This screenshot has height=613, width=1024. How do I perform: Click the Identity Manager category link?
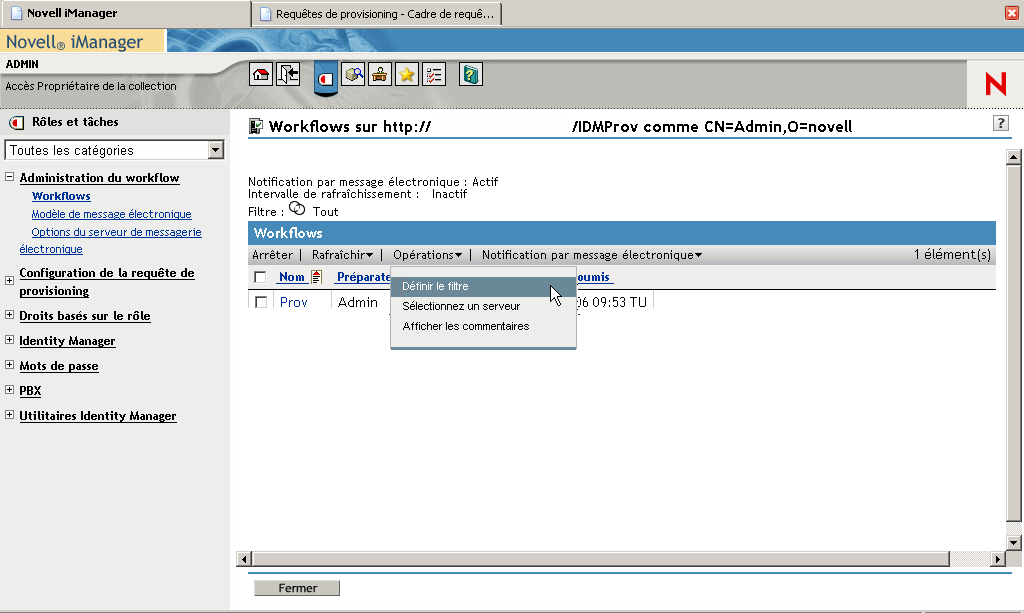click(67, 341)
